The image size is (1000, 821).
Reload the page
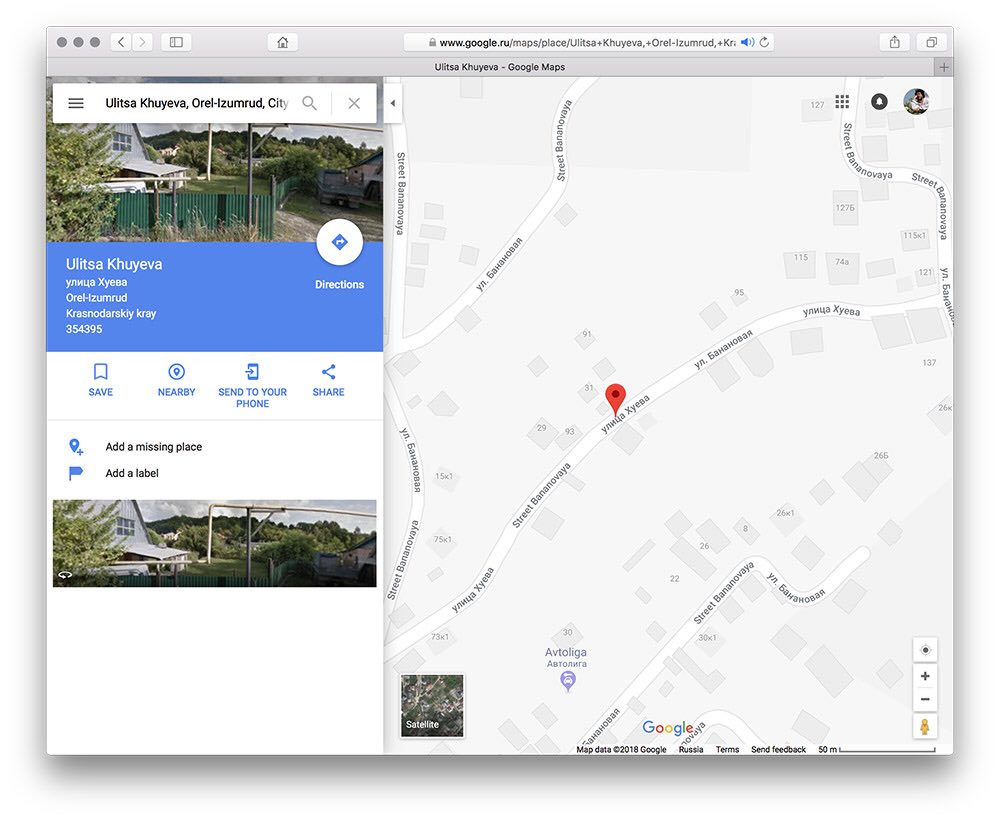pyautogui.click(x=764, y=42)
